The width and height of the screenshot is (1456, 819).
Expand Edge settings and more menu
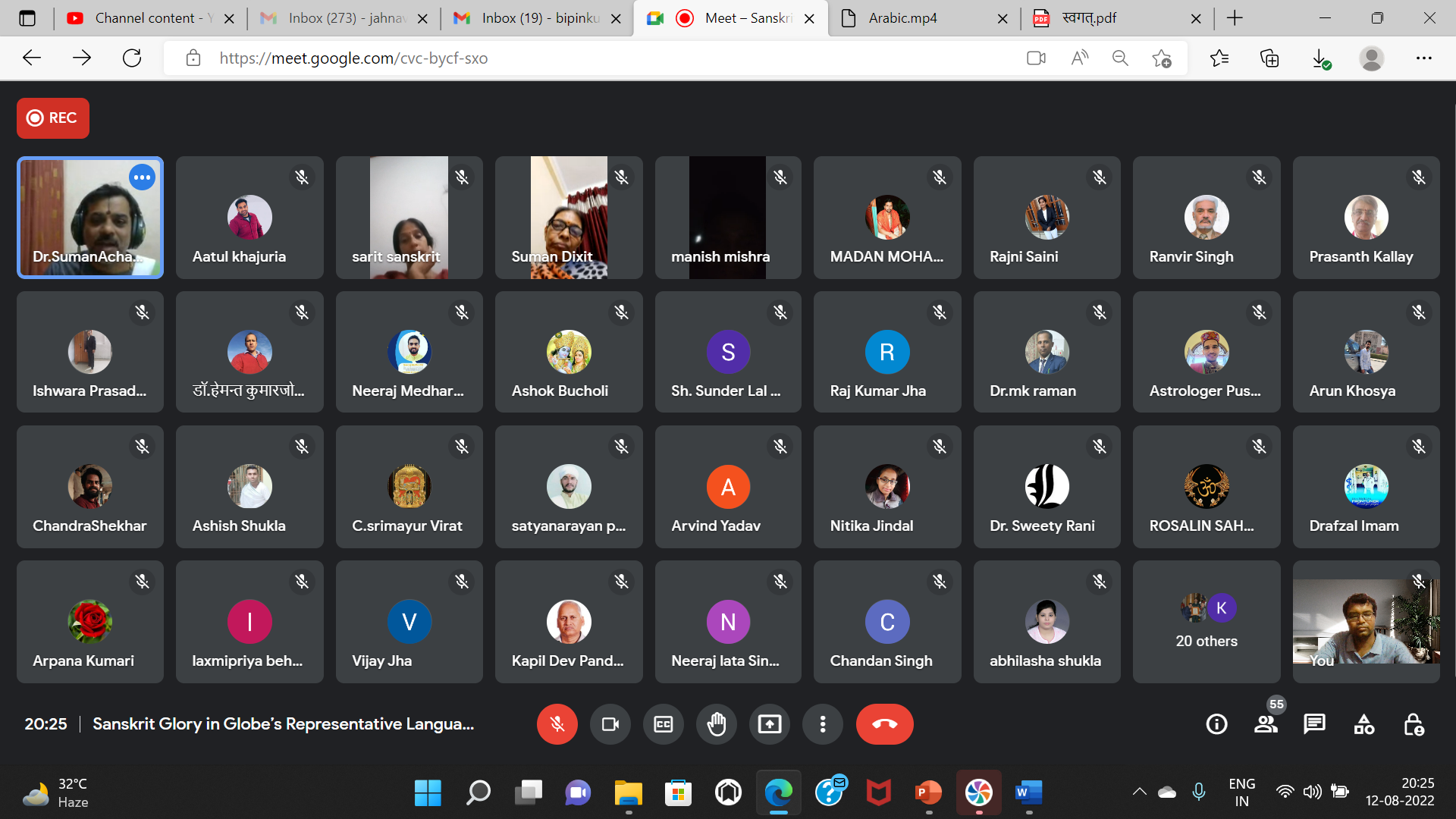tap(1423, 58)
